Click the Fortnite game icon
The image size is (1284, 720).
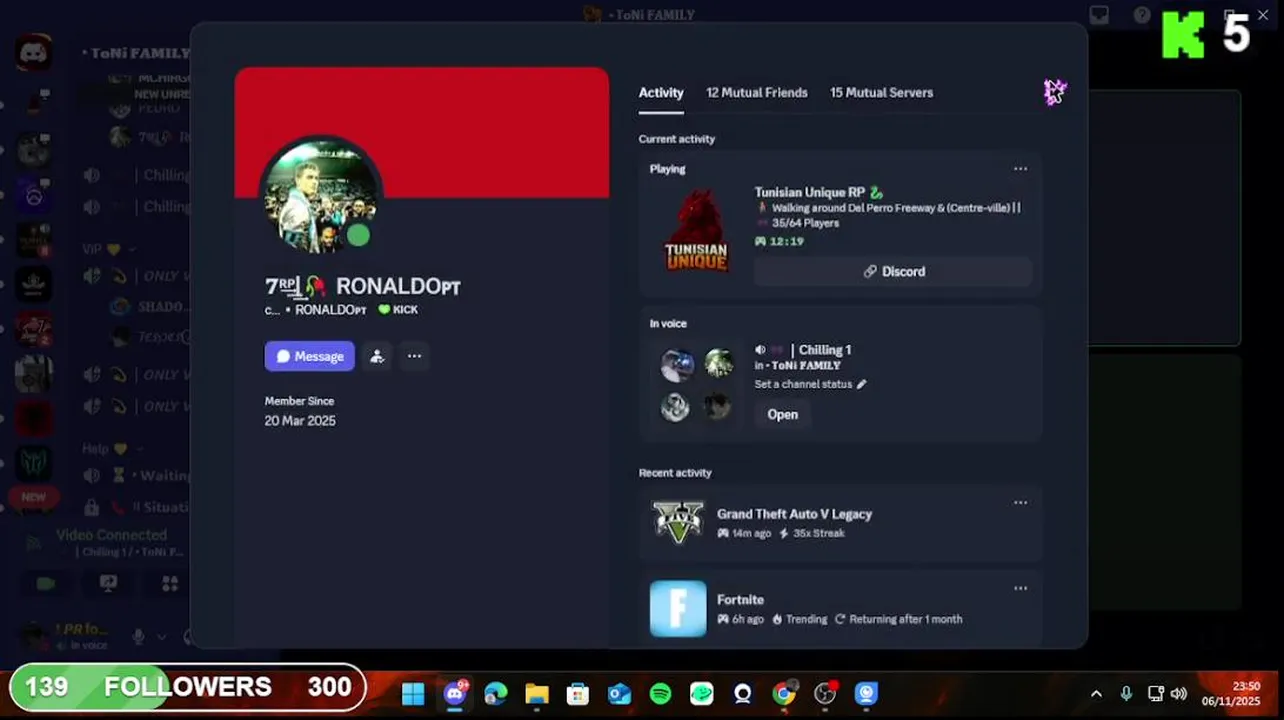(x=678, y=608)
